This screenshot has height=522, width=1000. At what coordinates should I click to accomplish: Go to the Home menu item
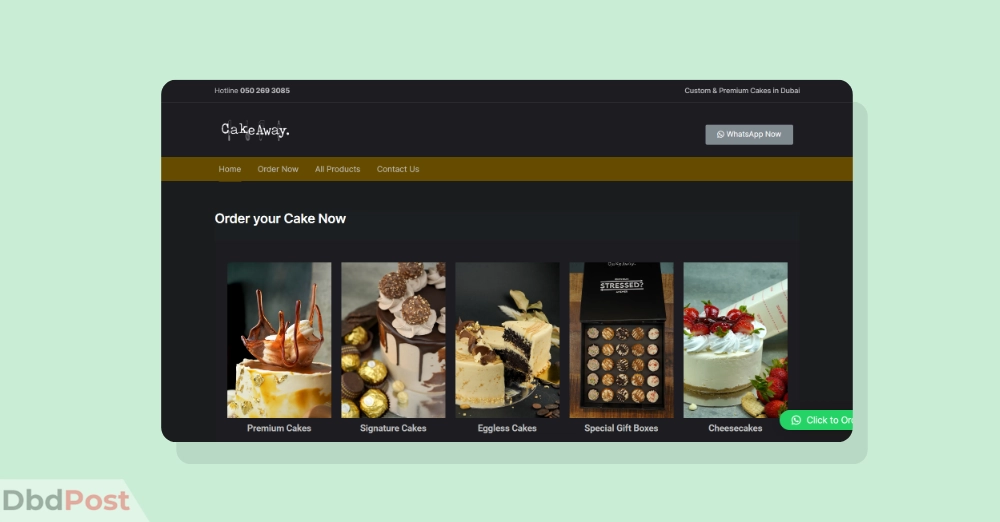pyautogui.click(x=230, y=169)
